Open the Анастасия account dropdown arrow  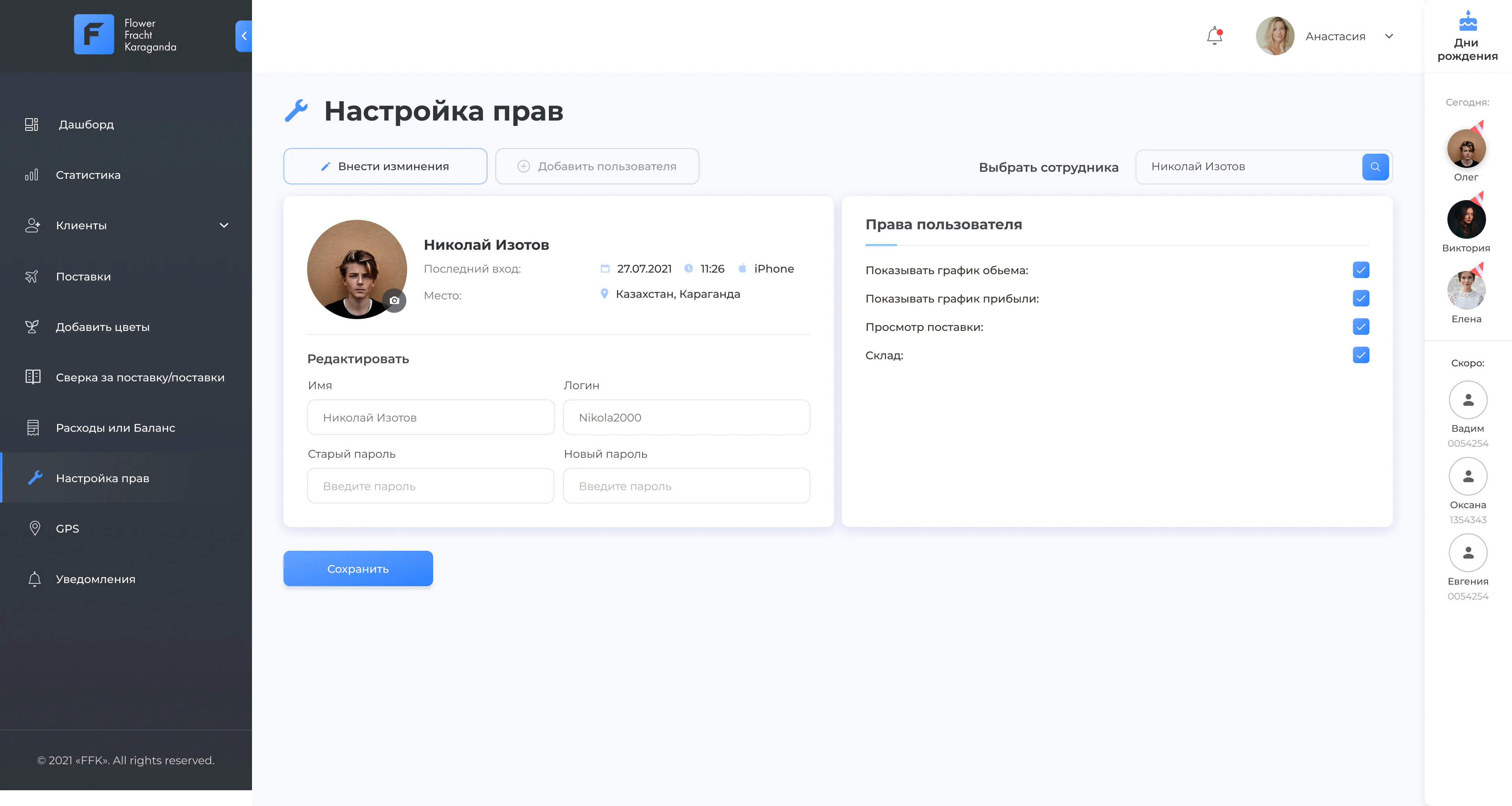pos(1389,36)
